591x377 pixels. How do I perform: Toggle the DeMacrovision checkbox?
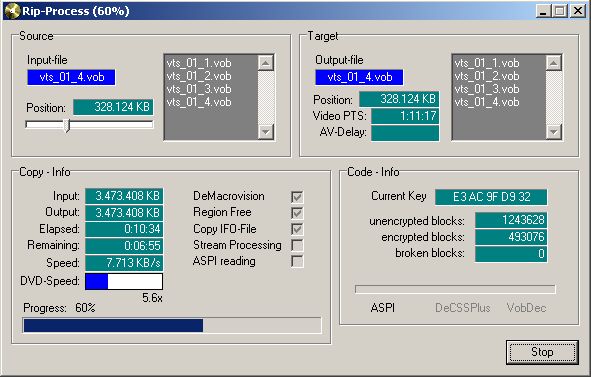coord(297,197)
